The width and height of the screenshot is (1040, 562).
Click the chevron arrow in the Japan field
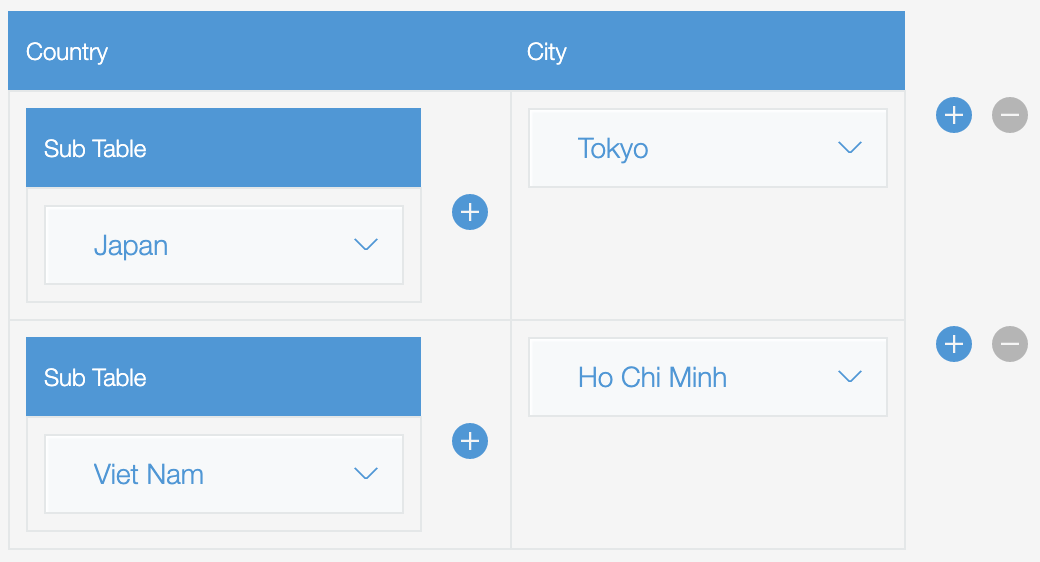click(x=366, y=245)
